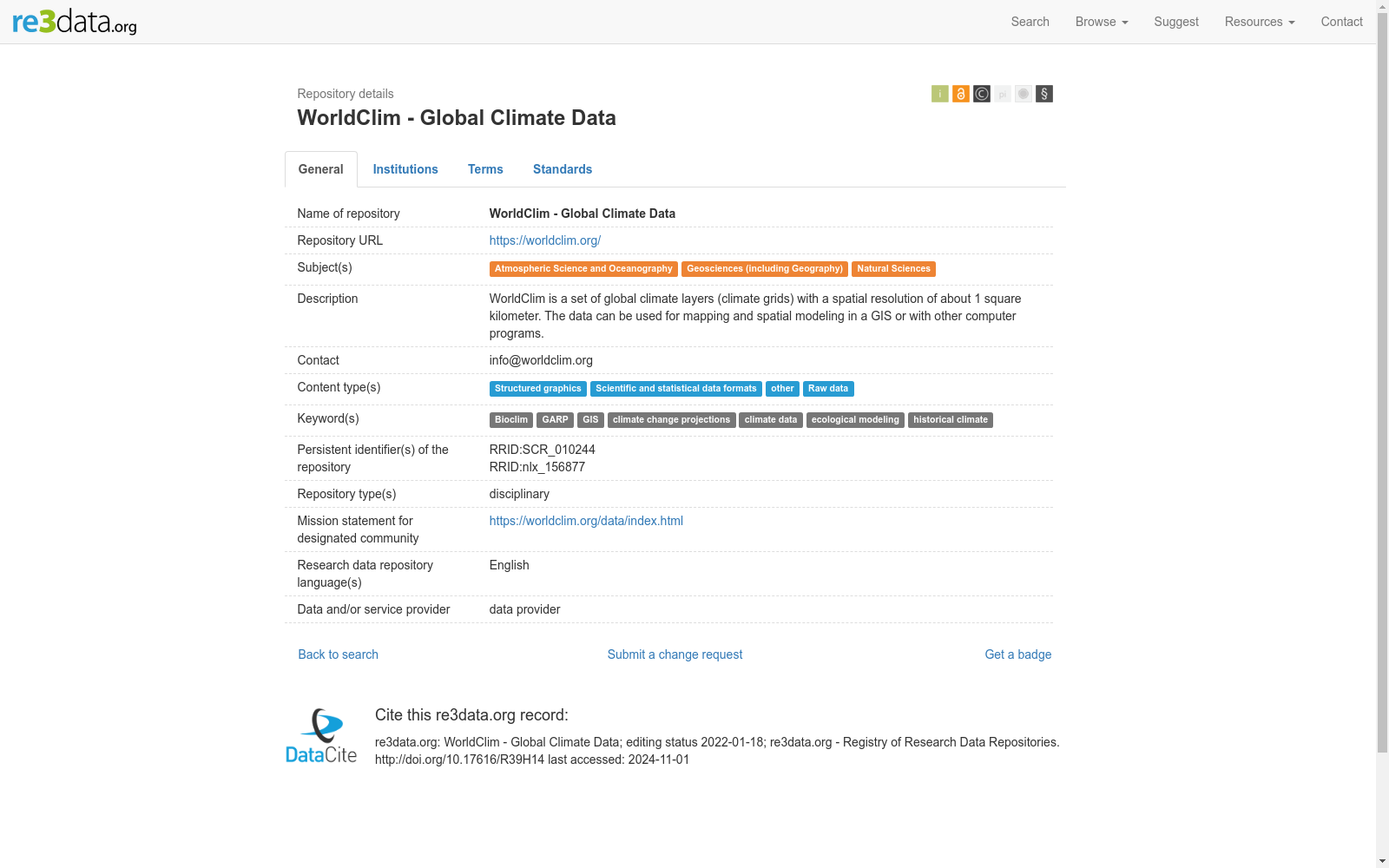Click the scrollbar down arrow
The image size is (1389, 868).
point(1382,861)
